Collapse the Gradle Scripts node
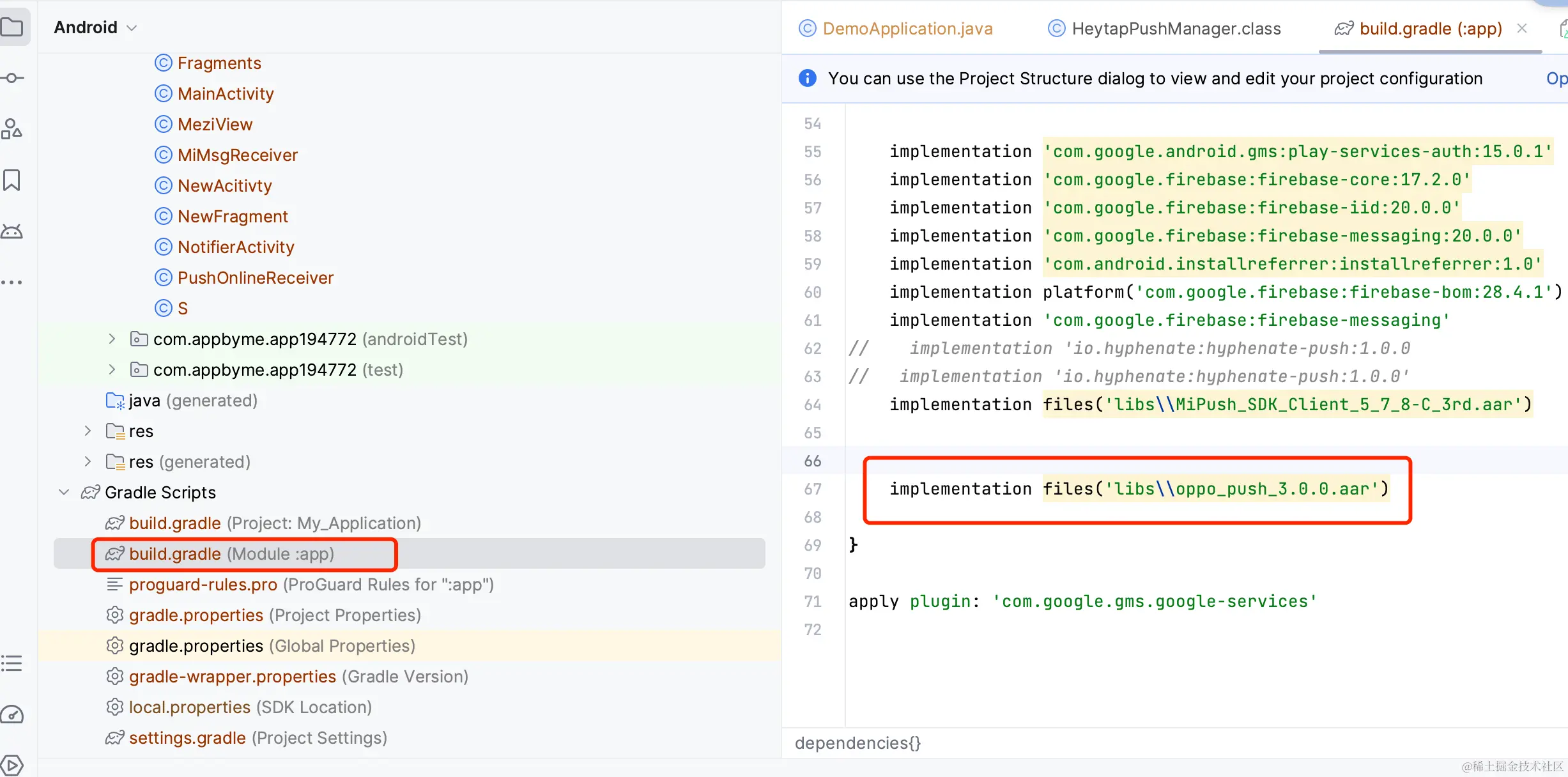1568x777 pixels. pyautogui.click(x=64, y=492)
